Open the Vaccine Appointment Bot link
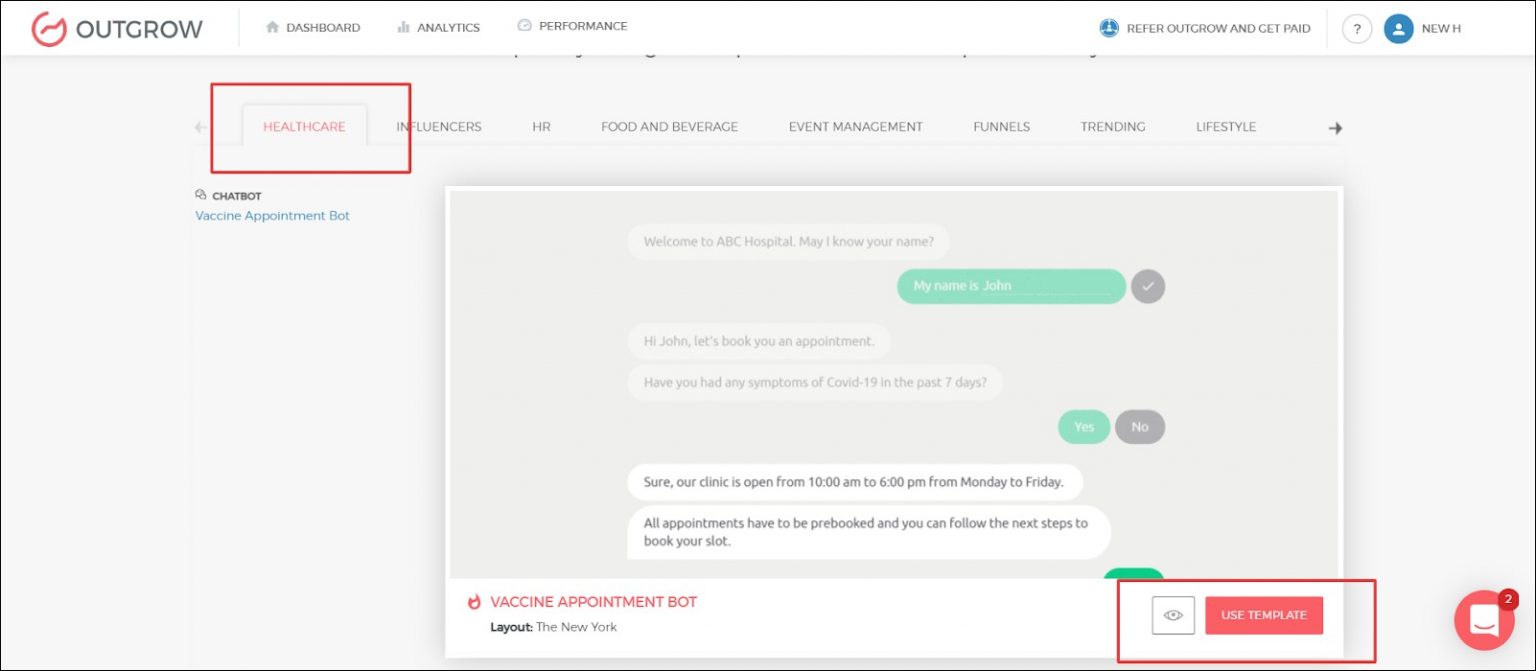 [272, 216]
